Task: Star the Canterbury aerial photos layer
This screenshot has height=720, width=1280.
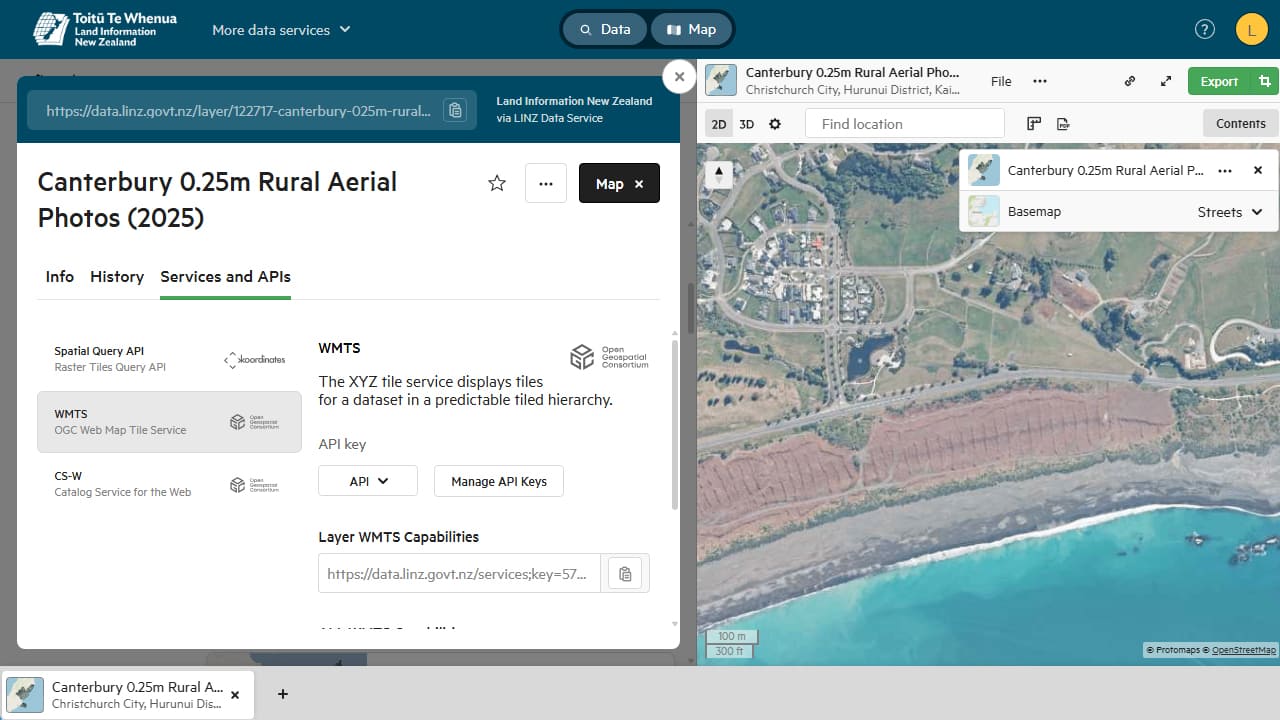Action: click(x=497, y=183)
